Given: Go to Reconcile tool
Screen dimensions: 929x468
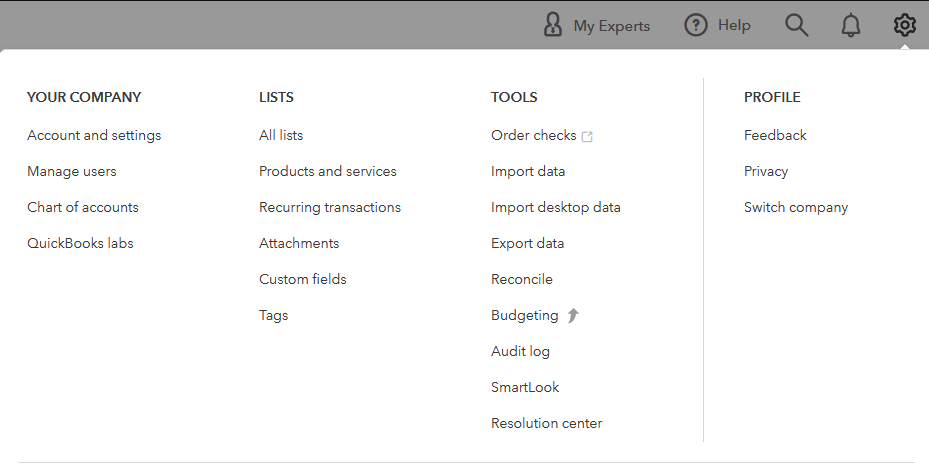Looking at the screenshot, I should (x=522, y=279).
